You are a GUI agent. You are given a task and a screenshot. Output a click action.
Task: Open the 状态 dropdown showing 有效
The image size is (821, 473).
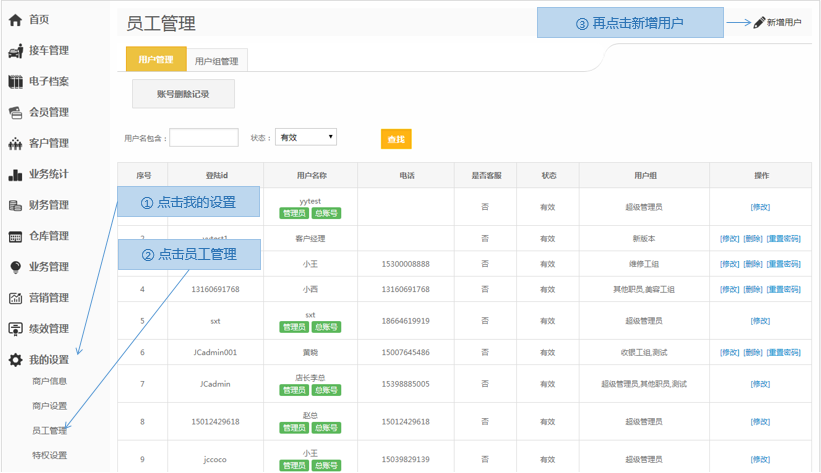click(x=306, y=138)
